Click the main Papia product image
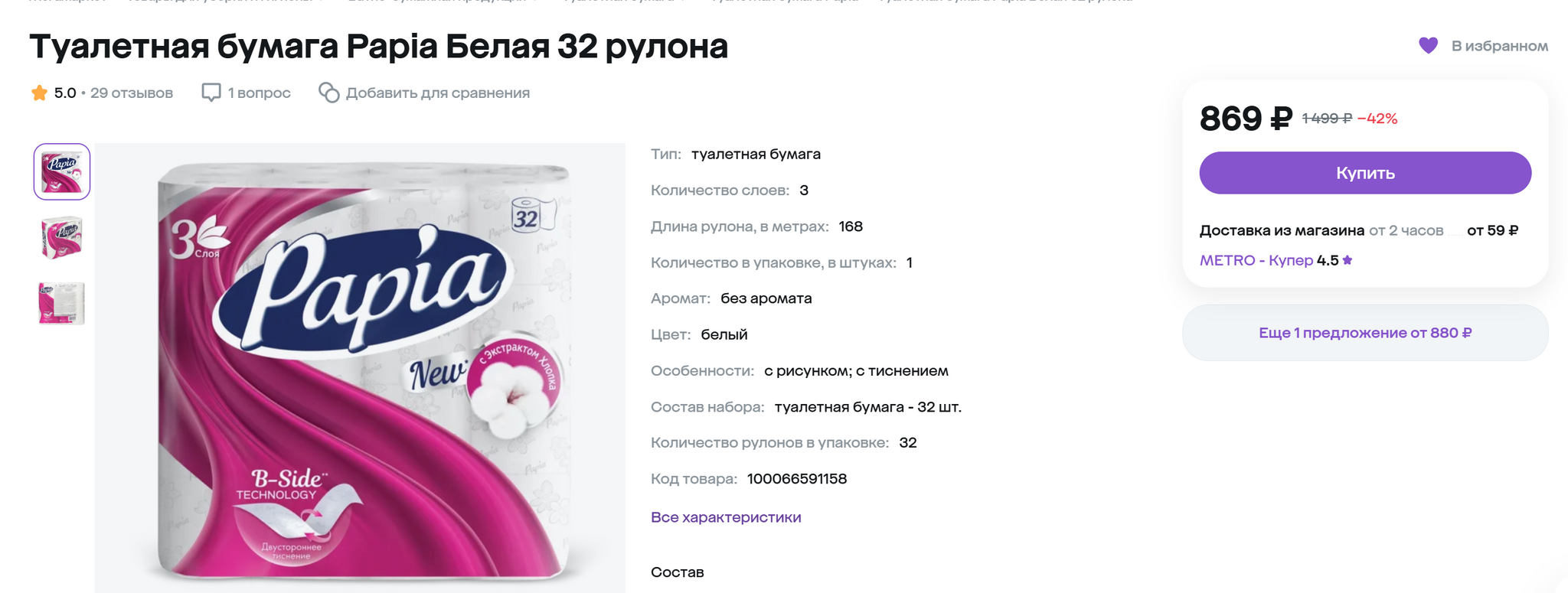 click(361, 367)
